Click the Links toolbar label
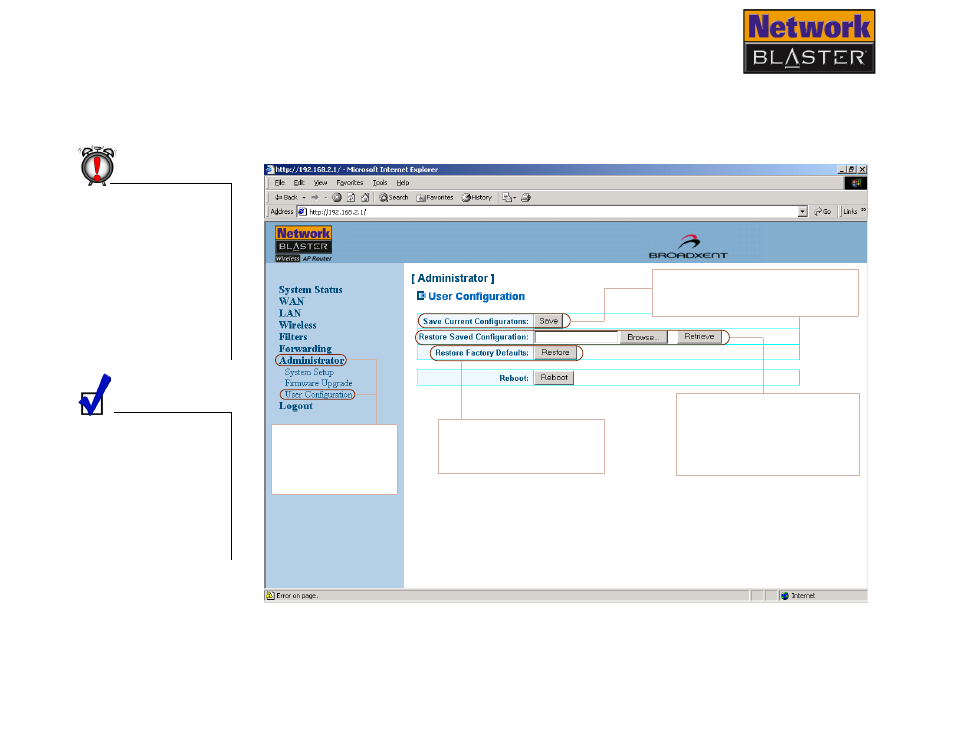954x742 pixels. click(850, 212)
